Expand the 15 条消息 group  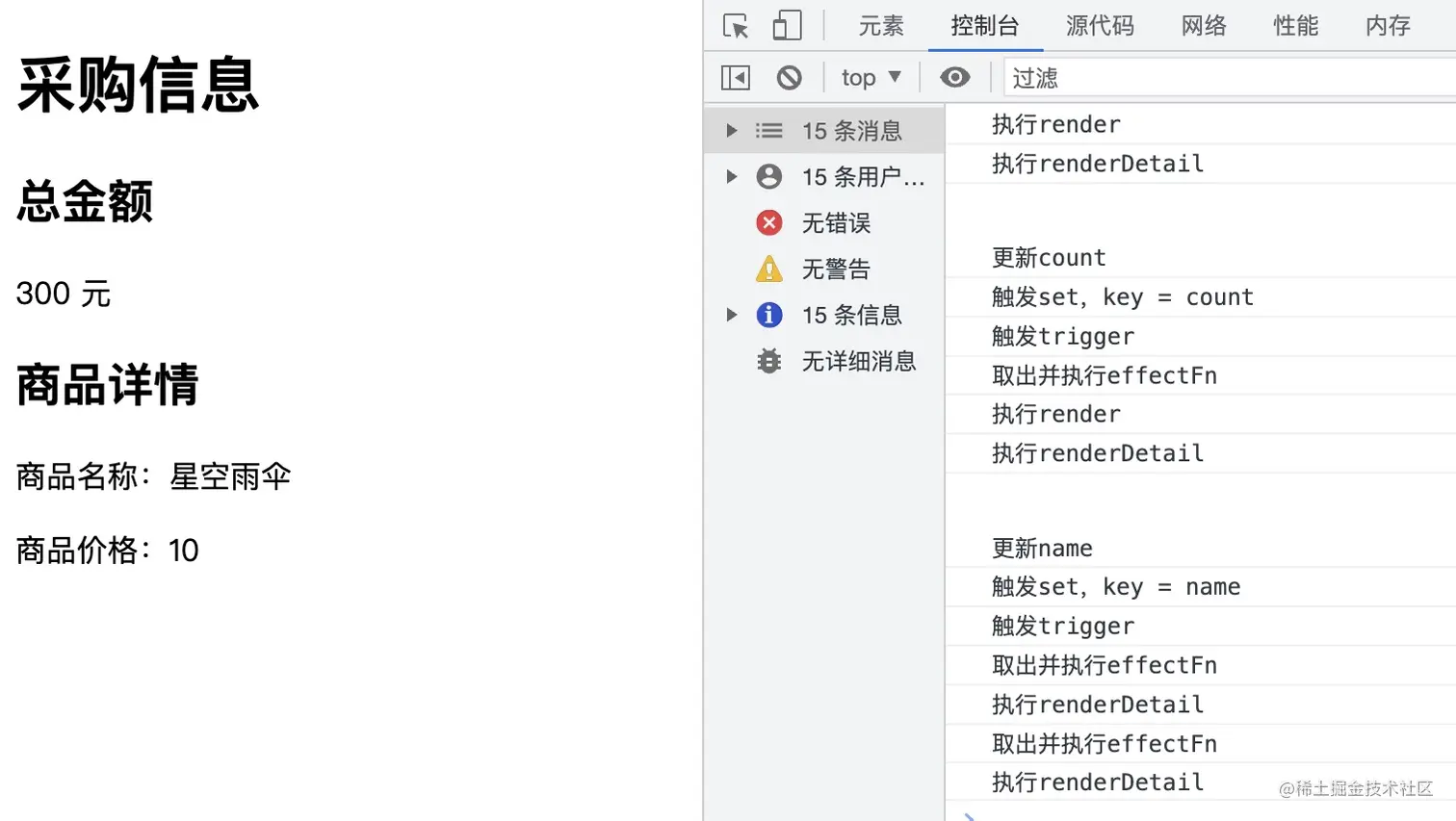732,130
